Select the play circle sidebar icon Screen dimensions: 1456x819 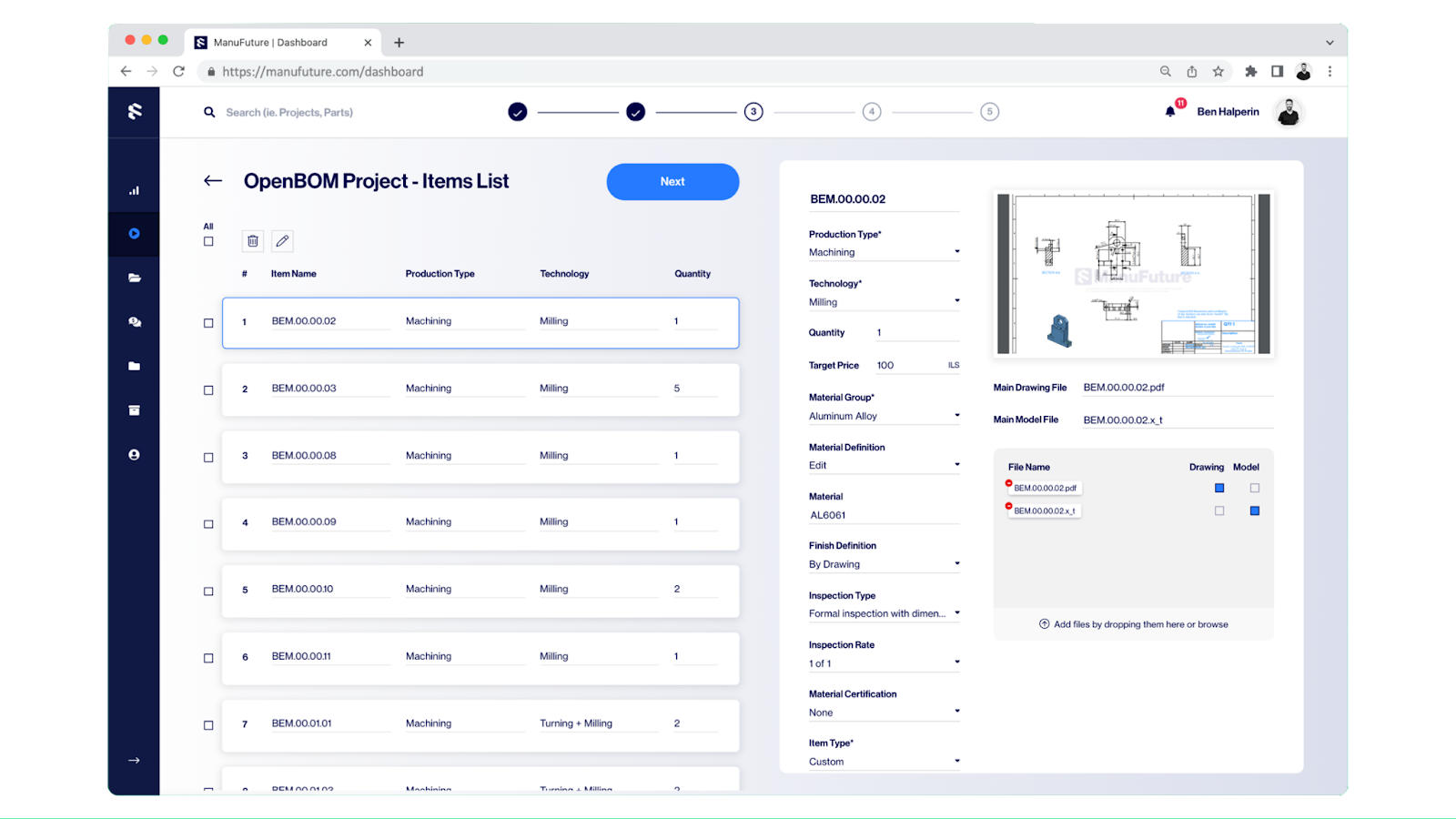[x=134, y=234]
